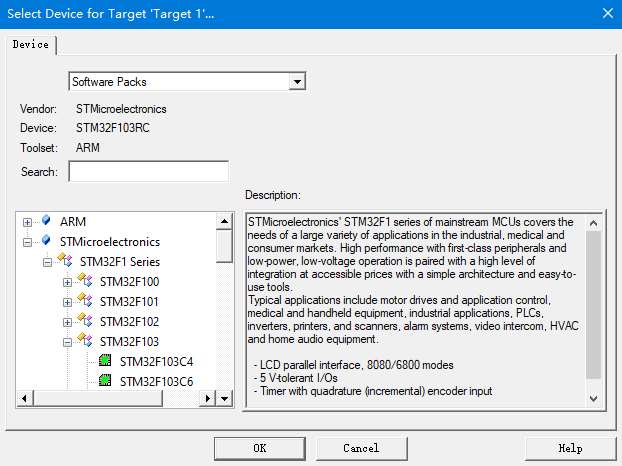The image size is (622, 466).
Task: Click the 'STMicroelectronics' vendor value
Action: point(121,109)
